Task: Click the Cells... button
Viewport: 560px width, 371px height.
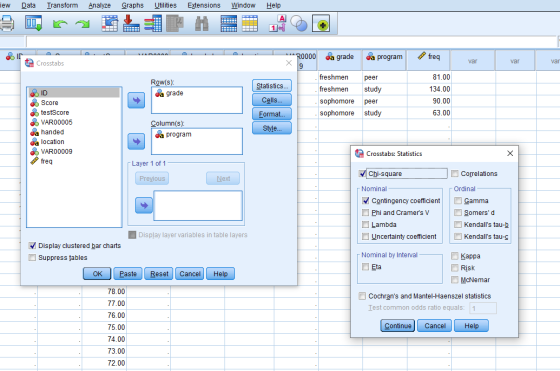Action: pyautogui.click(x=272, y=100)
